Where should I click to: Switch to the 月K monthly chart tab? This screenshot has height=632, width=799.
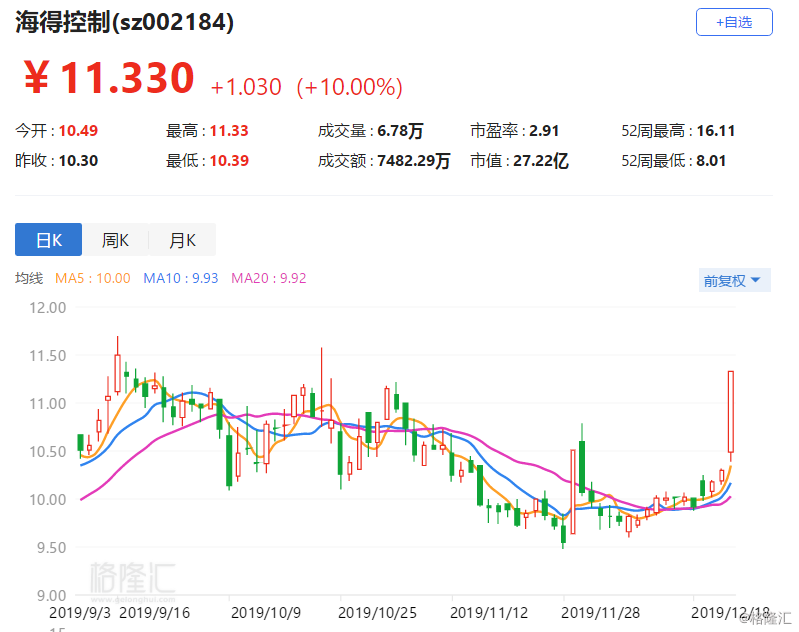[182, 240]
